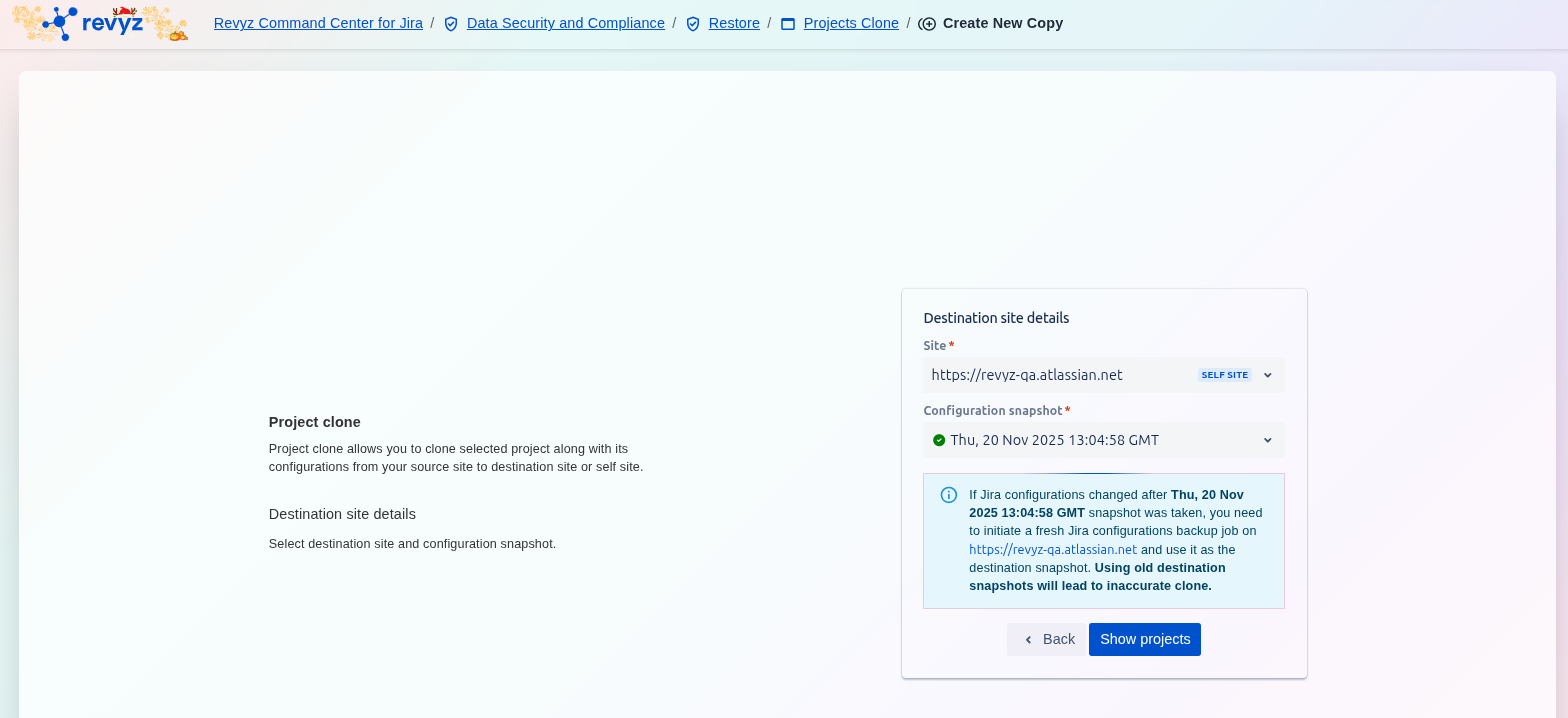
Task: Click the Santa hat on the Revyz logo
Action: click(x=124, y=11)
